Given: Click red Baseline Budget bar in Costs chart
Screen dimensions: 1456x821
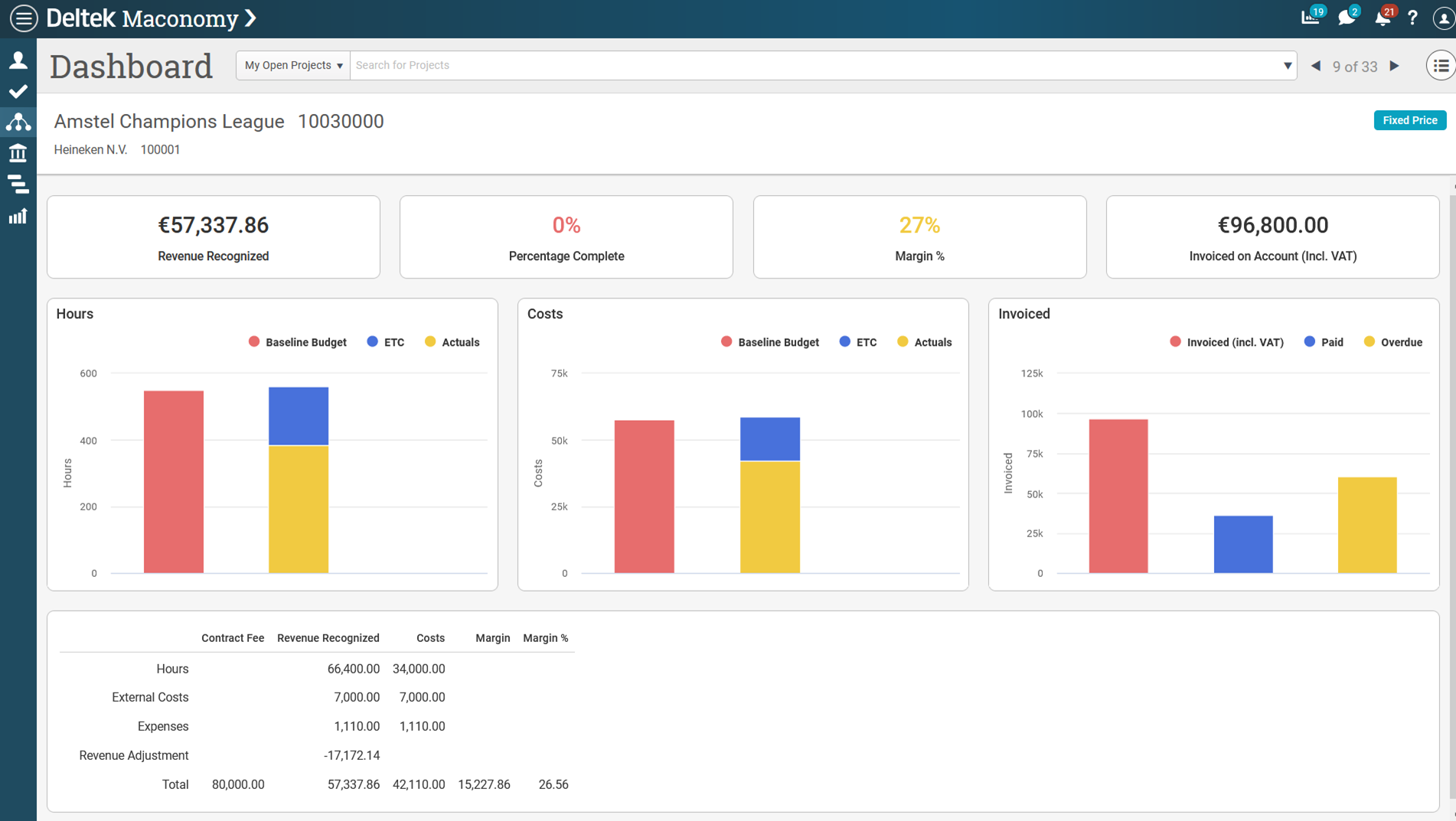Looking at the screenshot, I should coord(645,497).
